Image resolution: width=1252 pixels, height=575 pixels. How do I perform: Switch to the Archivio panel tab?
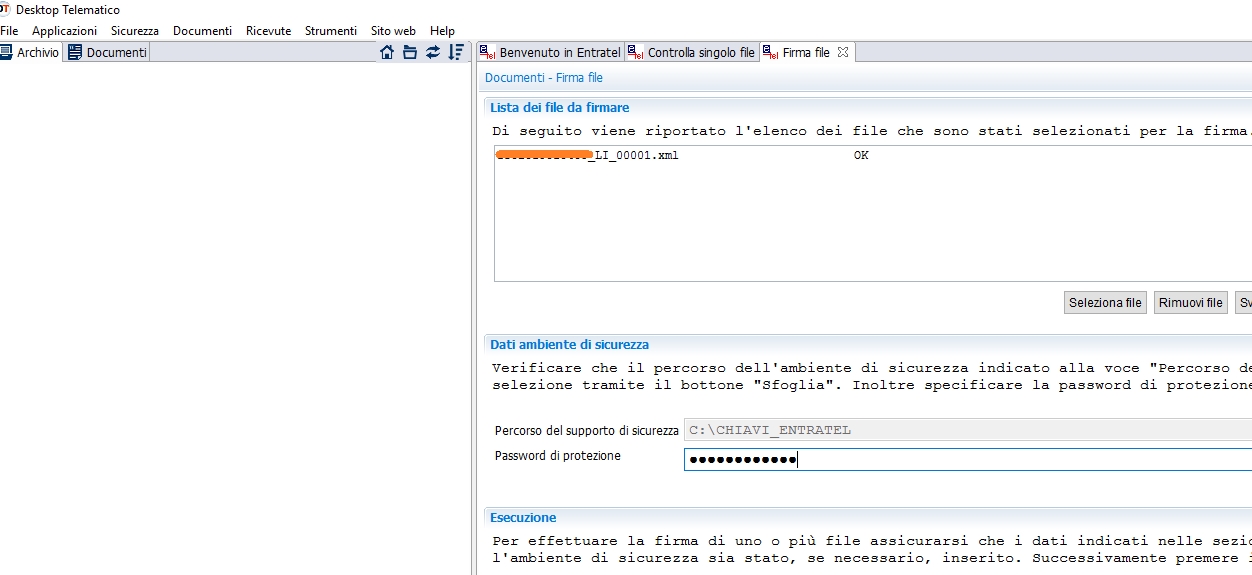coord(30,52)
